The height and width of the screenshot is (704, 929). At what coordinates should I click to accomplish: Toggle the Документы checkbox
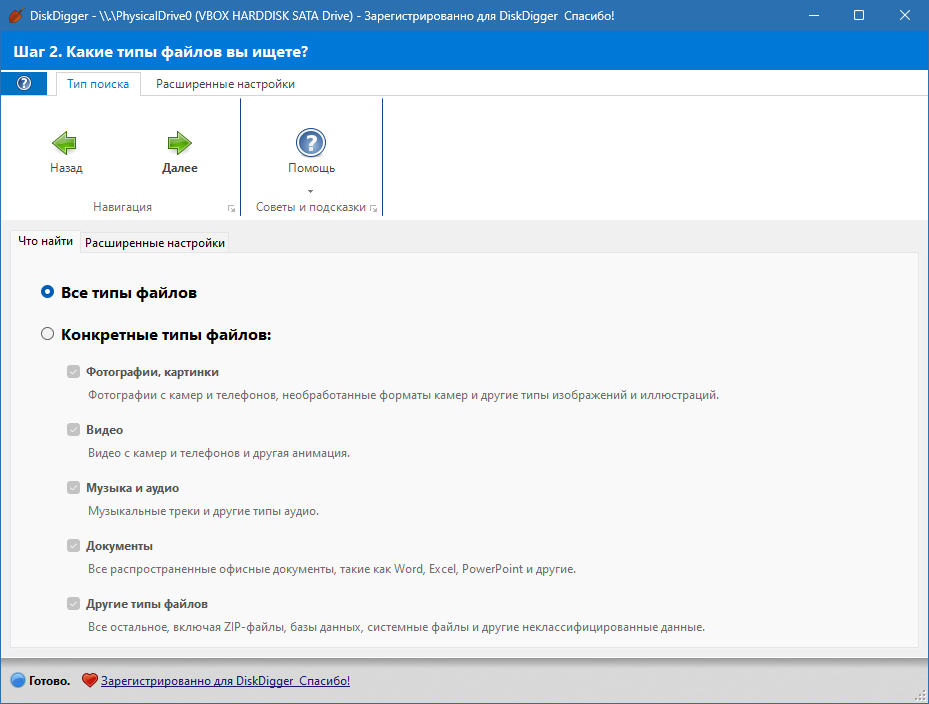pos(73,546)
